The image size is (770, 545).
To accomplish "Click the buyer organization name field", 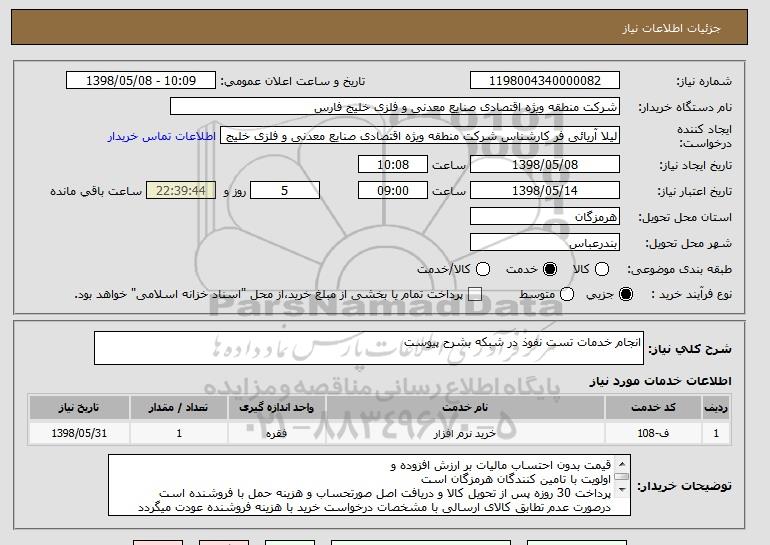I will [x=395, y=107].
